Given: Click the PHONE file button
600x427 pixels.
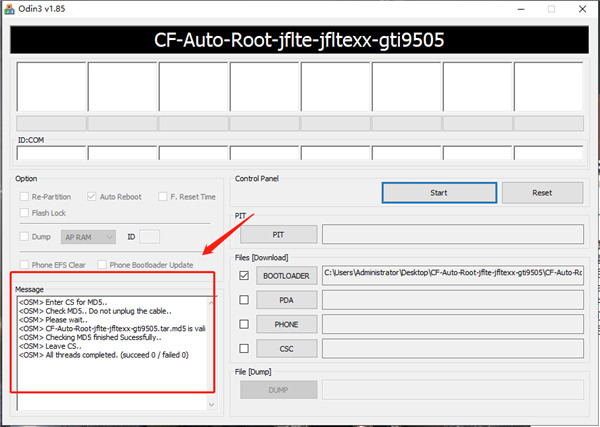Looking at the screenshot, I should [287, 324].
